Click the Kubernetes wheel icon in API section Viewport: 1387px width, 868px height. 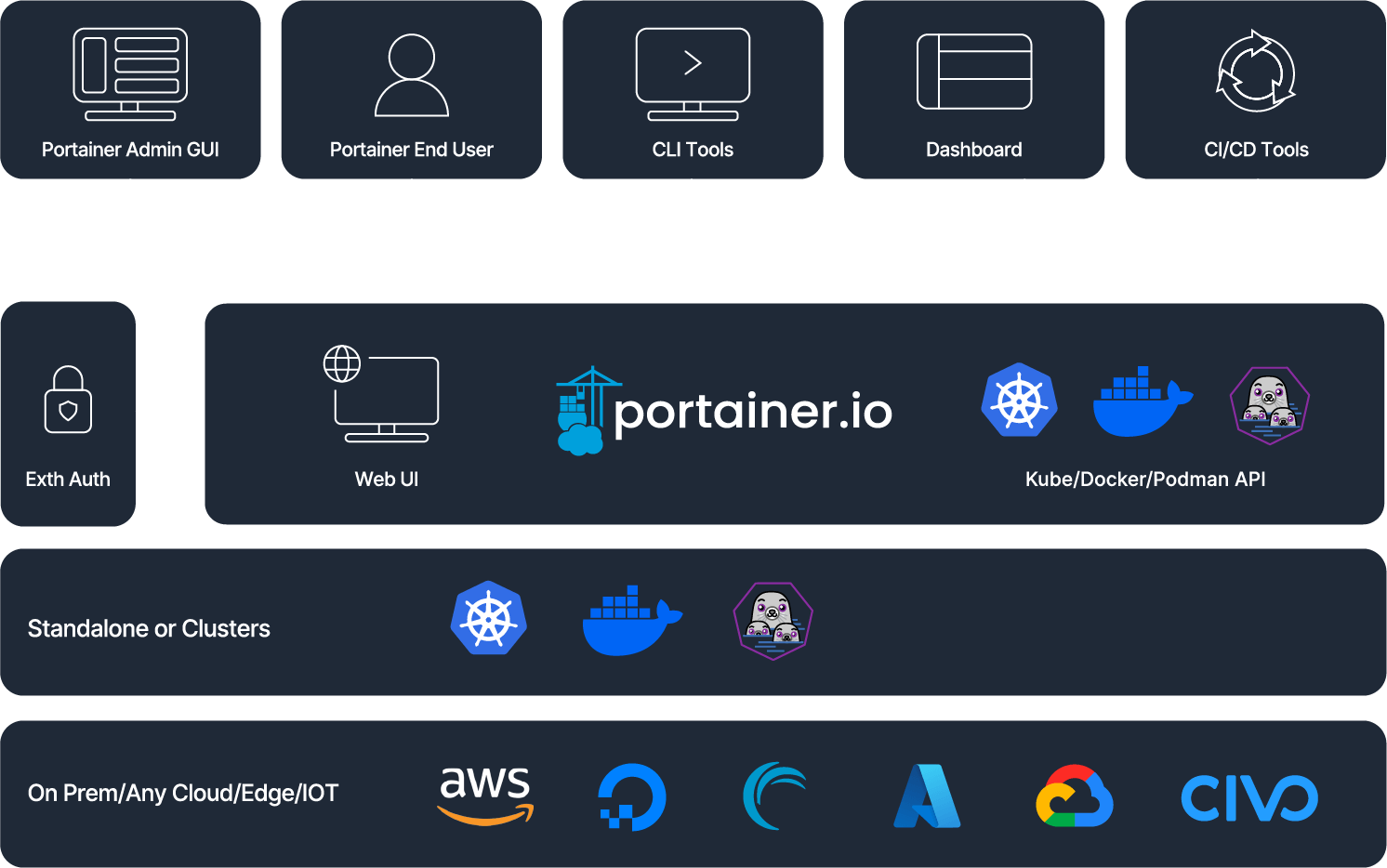1019,400
